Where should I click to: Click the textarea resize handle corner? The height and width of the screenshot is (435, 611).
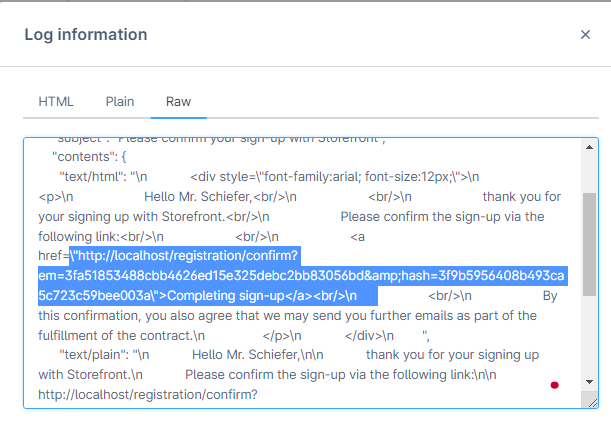(592, 401)
